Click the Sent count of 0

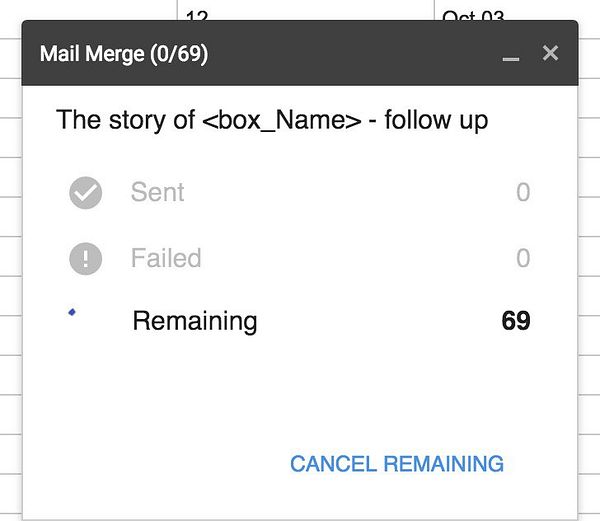522,192
